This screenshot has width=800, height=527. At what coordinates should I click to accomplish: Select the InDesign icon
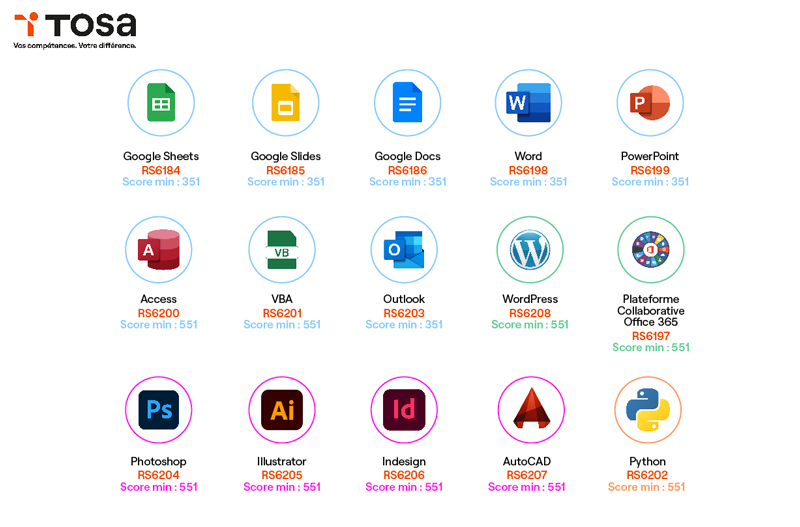[x=404, y=410]
